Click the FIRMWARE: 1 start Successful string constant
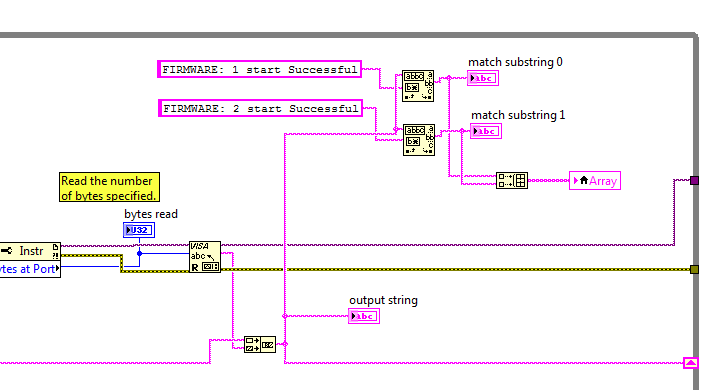Viewport: 717px width, 390px height. (x=259, y=69)
